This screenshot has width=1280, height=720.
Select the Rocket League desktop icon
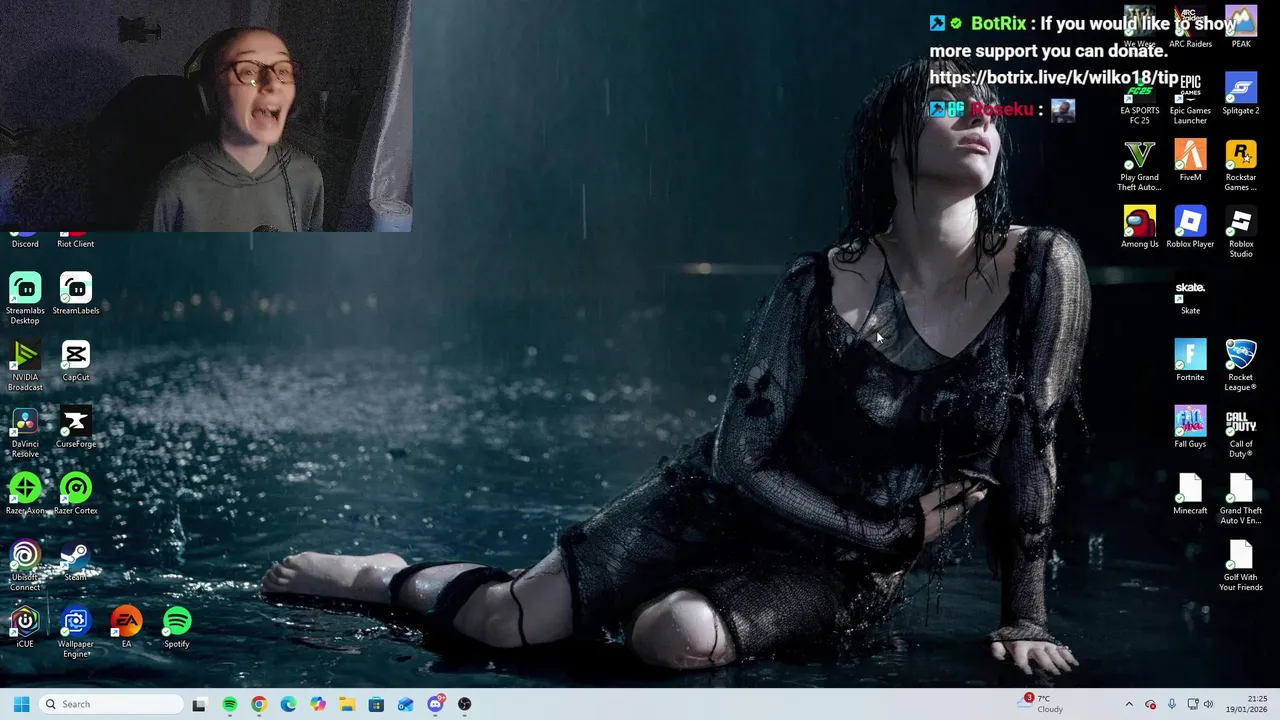(x=1241, y=365)
